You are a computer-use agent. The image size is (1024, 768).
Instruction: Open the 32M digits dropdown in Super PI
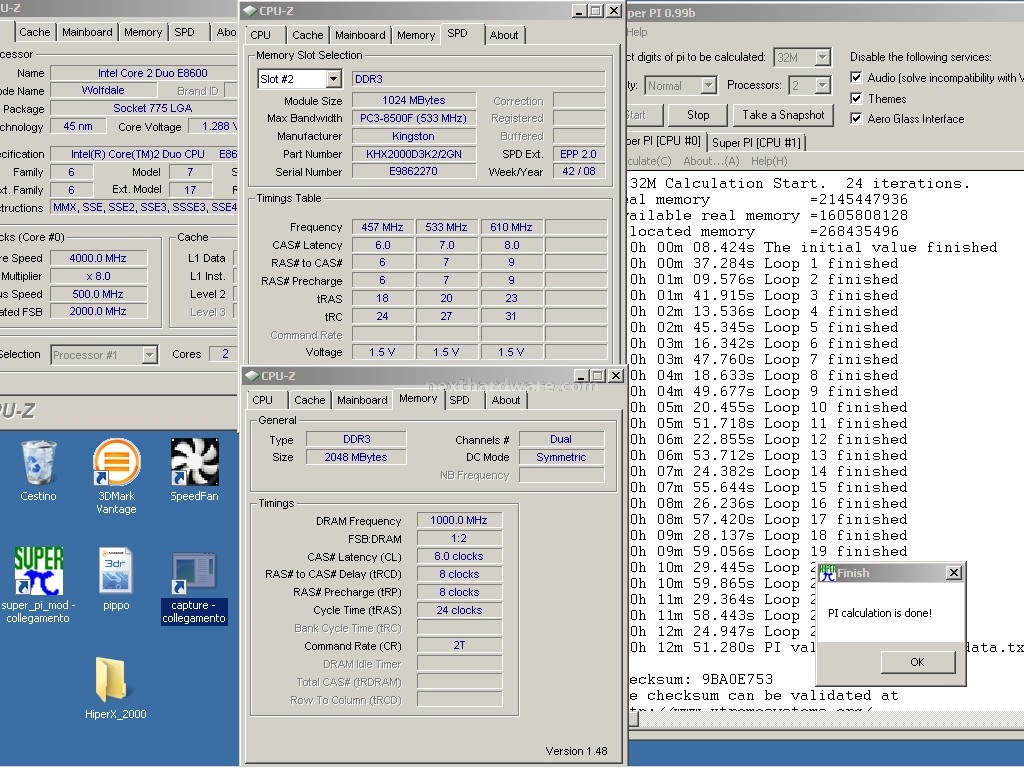(823, 57)
